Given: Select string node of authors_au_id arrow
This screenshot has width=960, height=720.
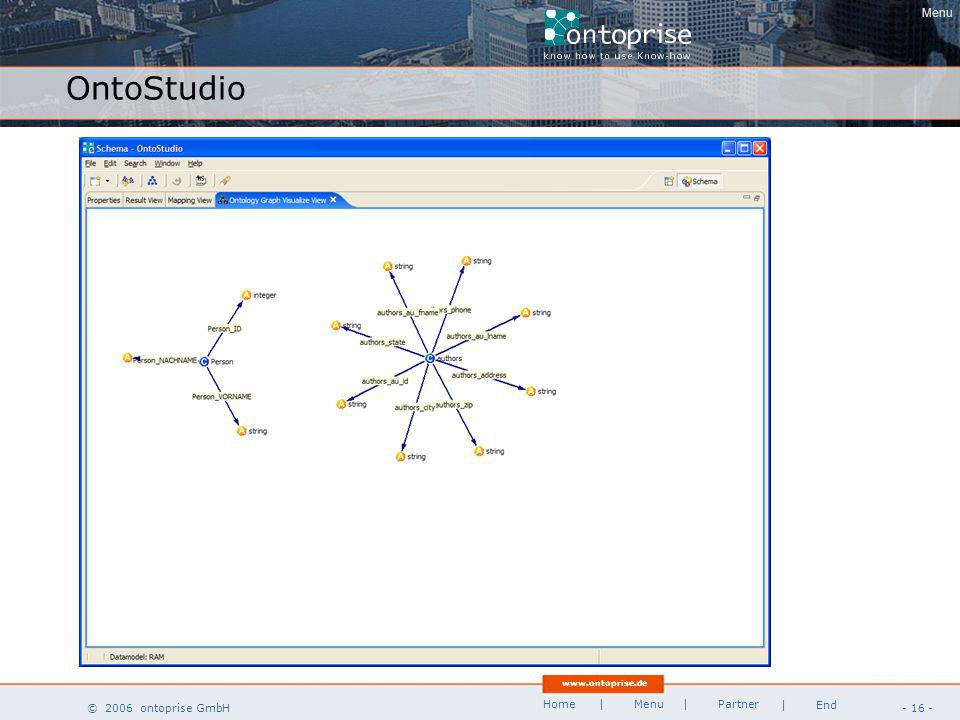Looking at the screenshot, I should [x=342, y=404].
